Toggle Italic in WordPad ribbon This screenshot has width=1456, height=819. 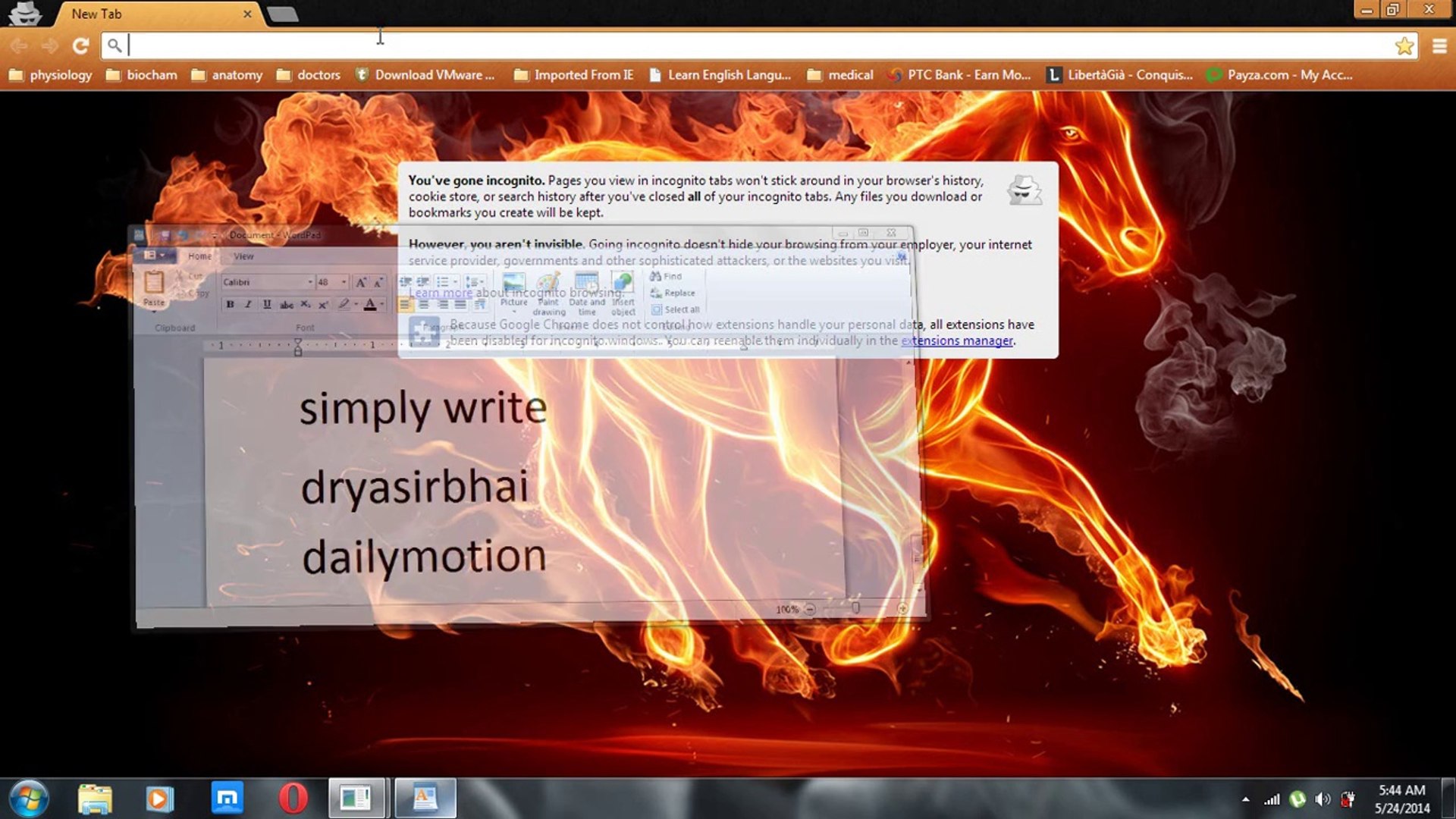coord(248,304)
